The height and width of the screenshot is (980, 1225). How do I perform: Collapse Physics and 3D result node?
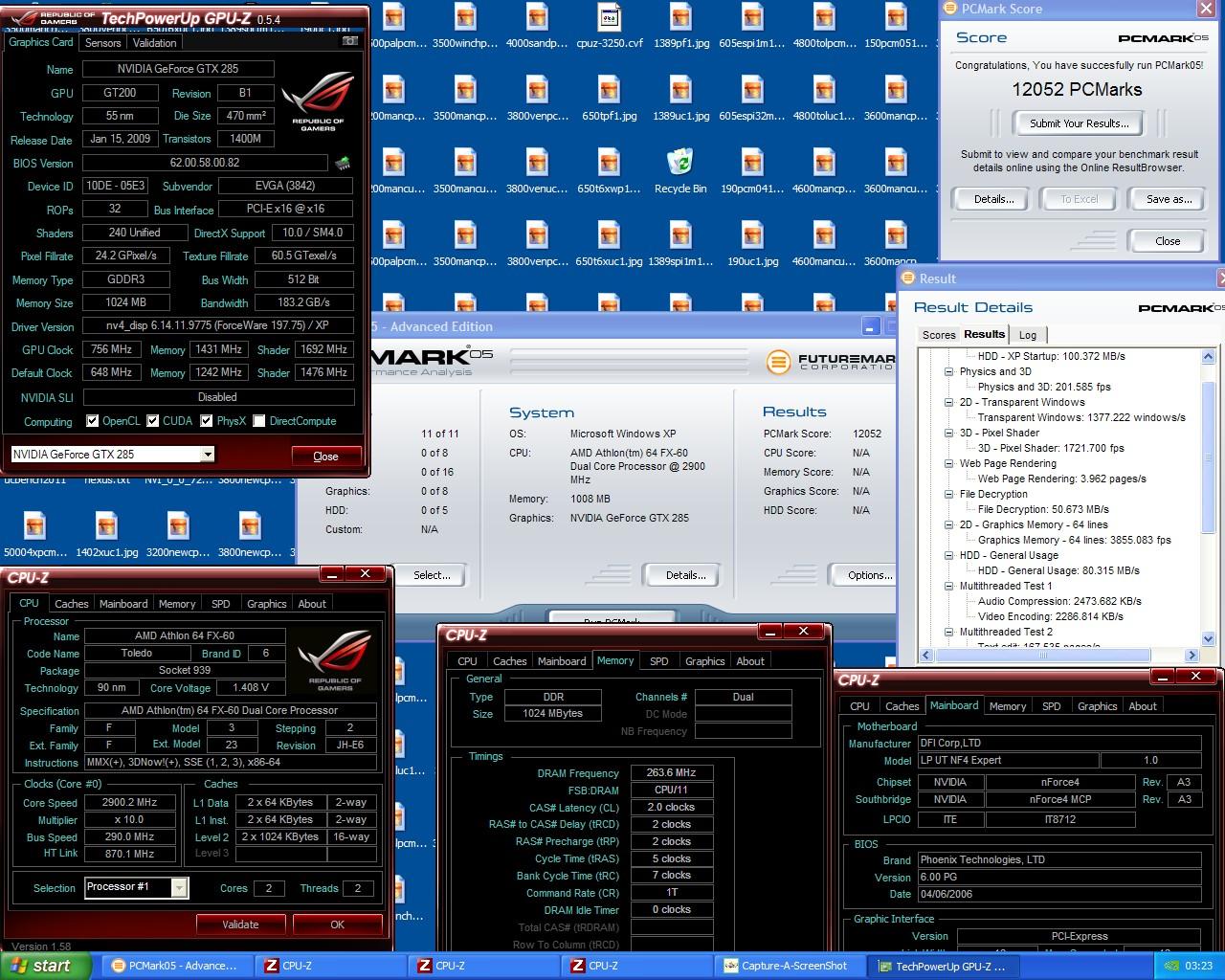coord(949,371)
